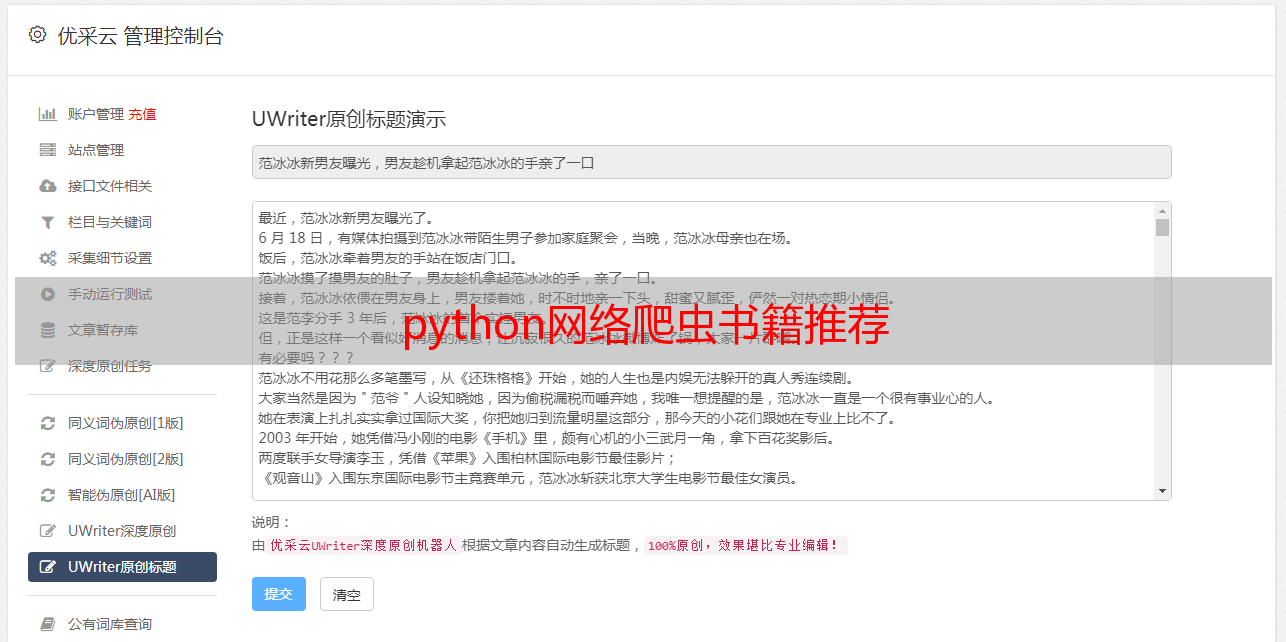The height and width of the screenshot is (642, 1286).
Task: Click the 100%原创，效果堪比专业编辑！ text
Action: click(745, 546)
